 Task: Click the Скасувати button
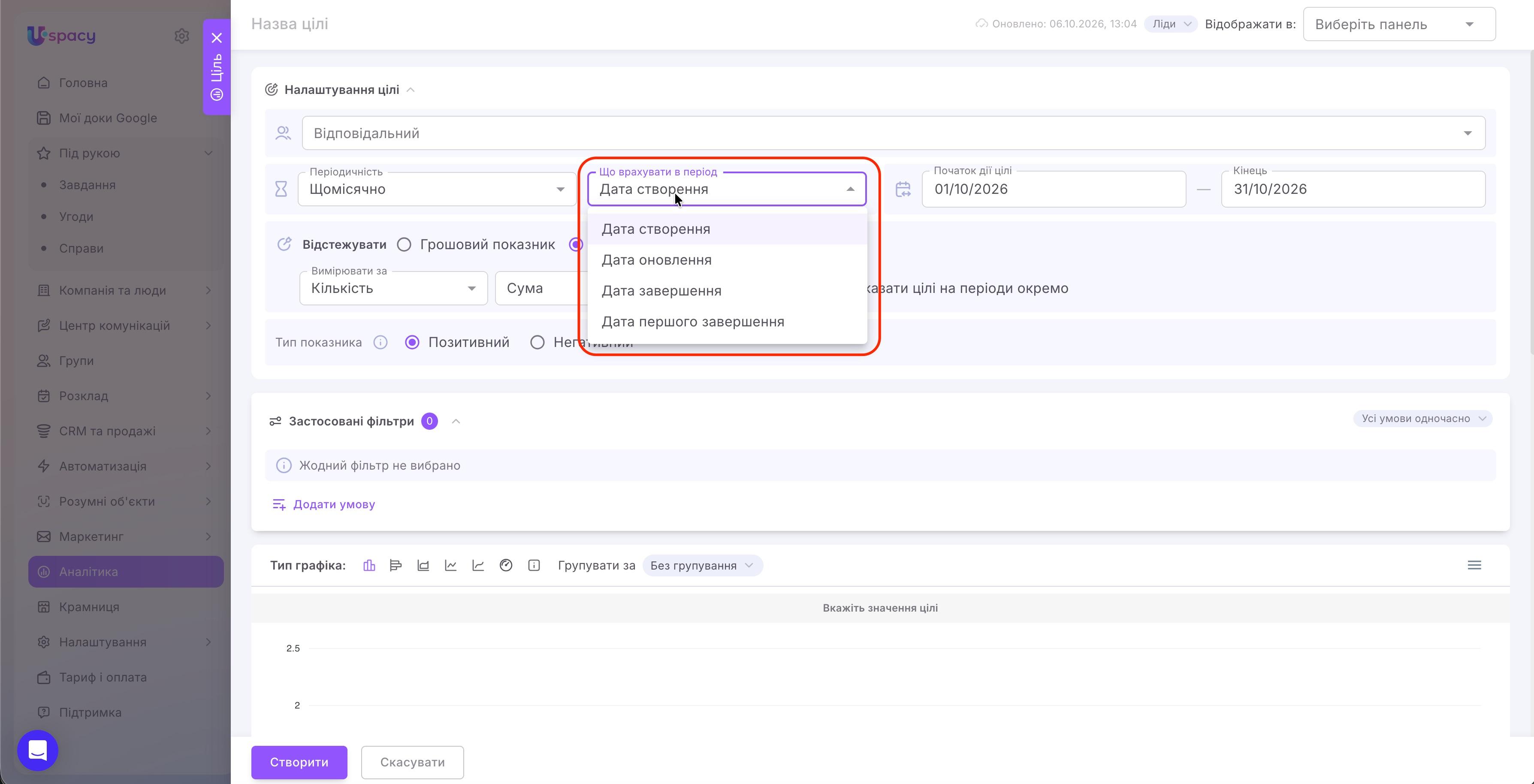click(412, 763)
